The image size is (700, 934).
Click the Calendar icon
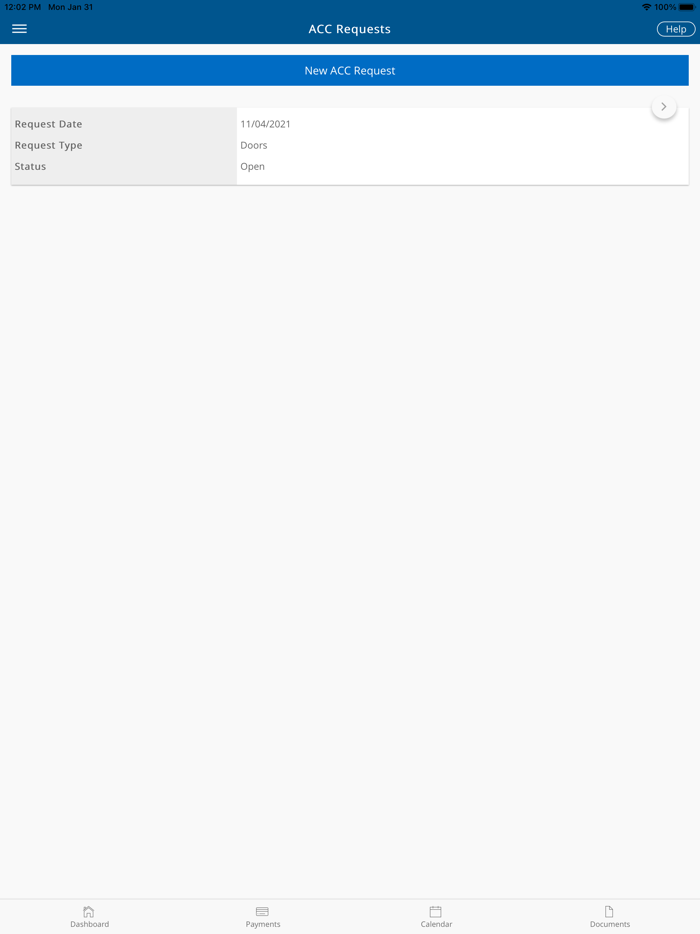point(435,911)
